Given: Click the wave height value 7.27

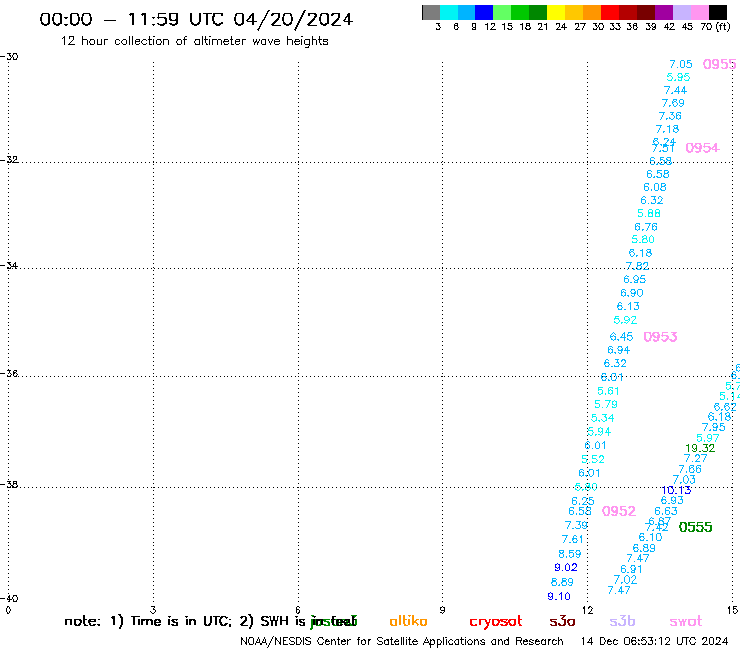Looking at the screenshot, I should (696, 458).
